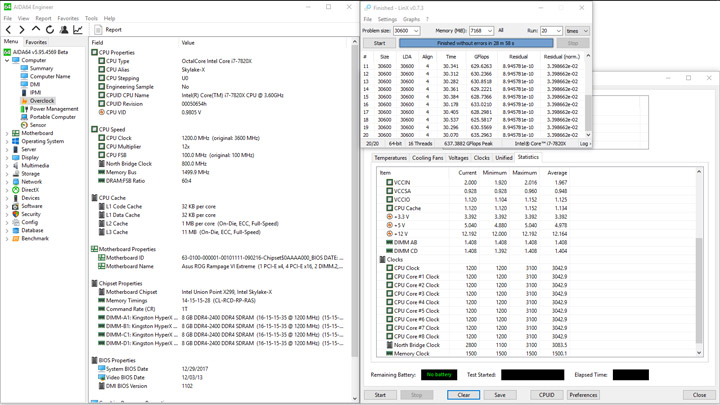This screenshot has width=720, height=405.
Task: Click the Preferences button
Action: 583,395
